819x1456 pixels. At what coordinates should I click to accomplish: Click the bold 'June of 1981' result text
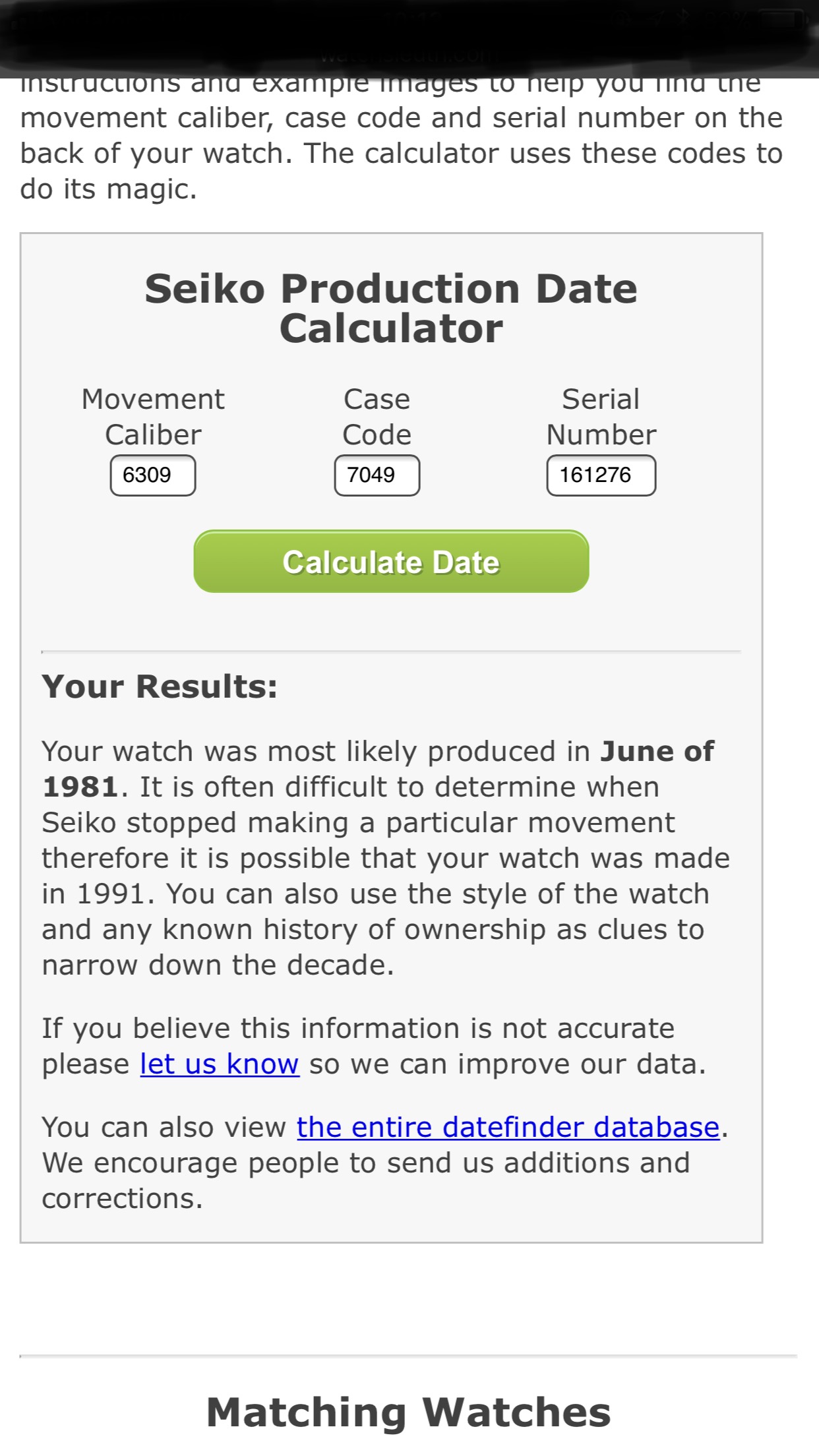coord(656,752)
